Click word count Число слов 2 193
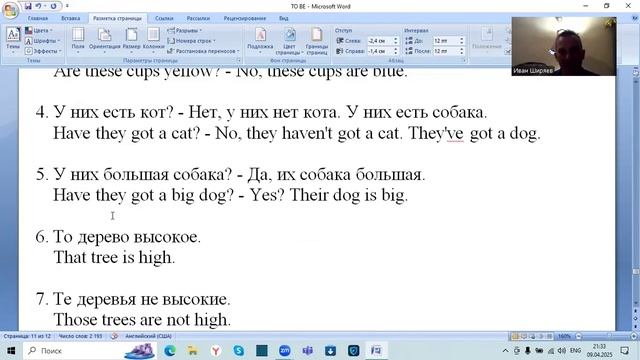Viewport: 640px width, 360px height. pos(80,336)
